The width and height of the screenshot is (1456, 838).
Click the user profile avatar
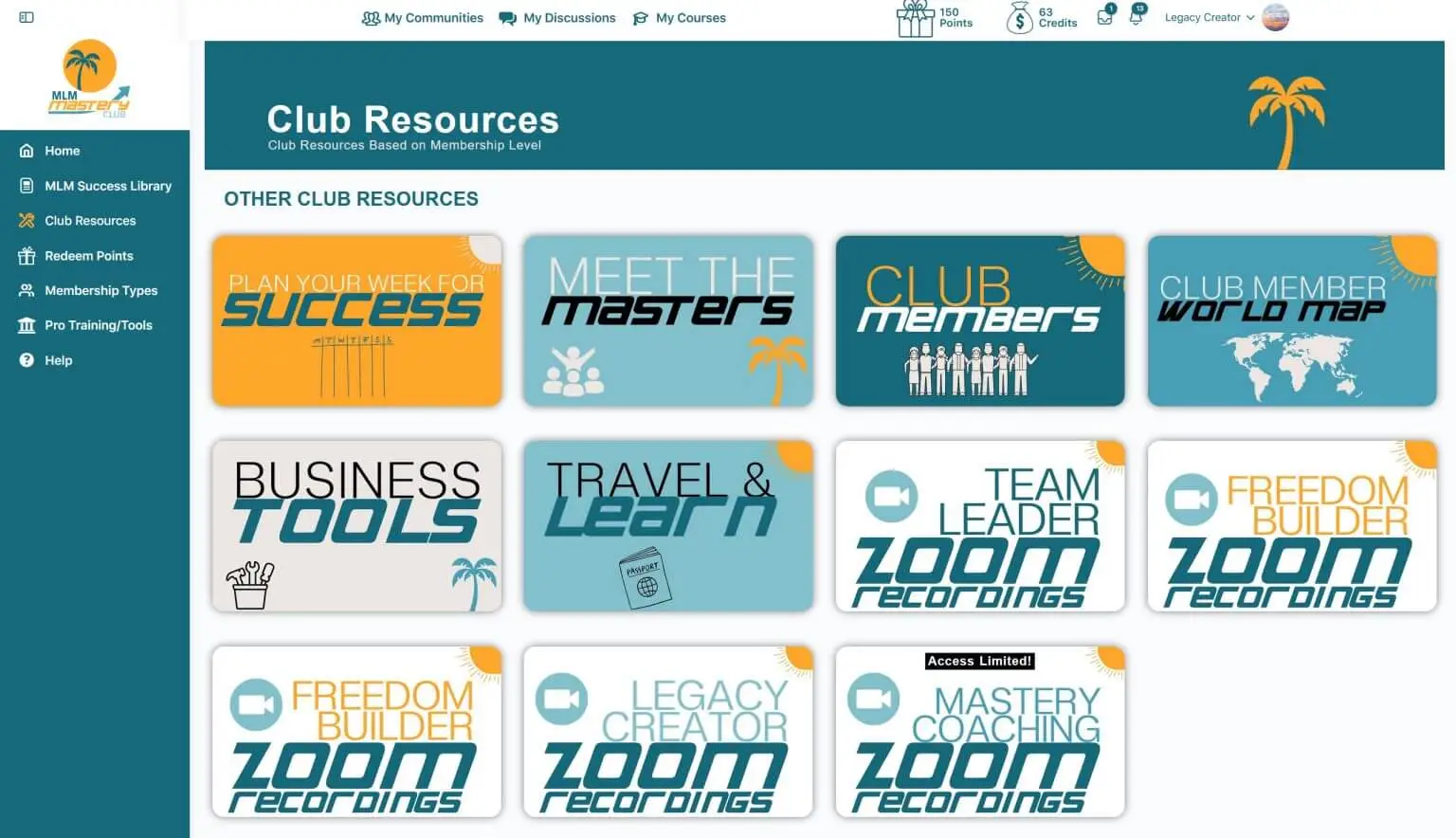click(x=1276, y=17)
